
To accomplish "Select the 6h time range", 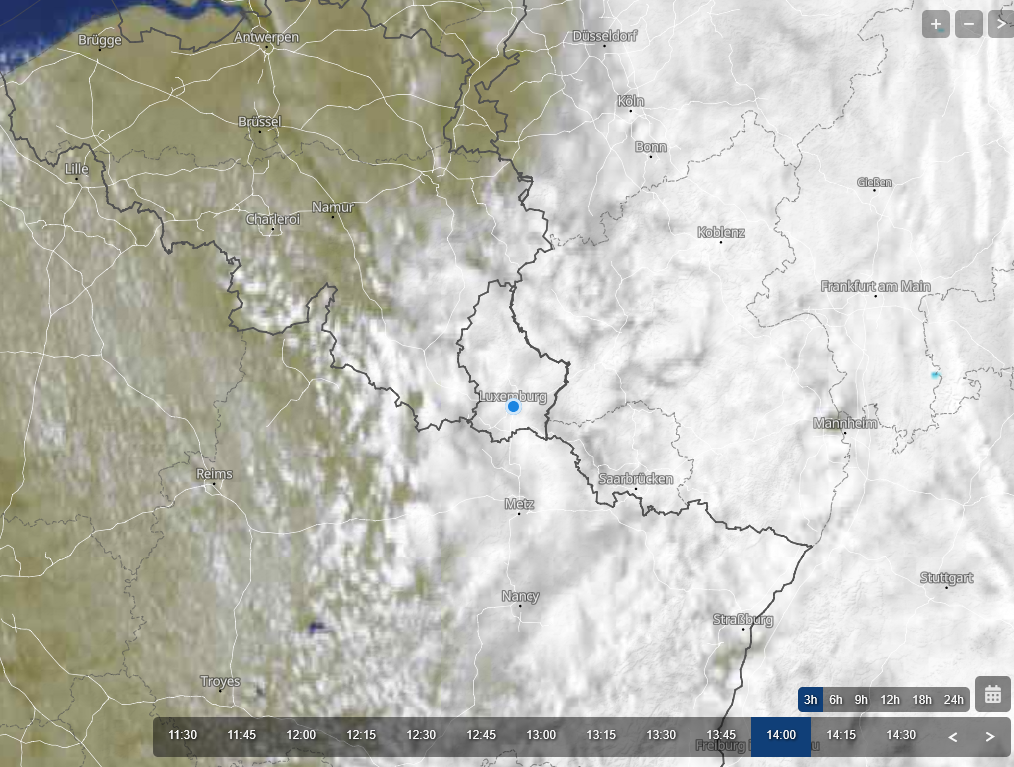I will pos(836,699).
